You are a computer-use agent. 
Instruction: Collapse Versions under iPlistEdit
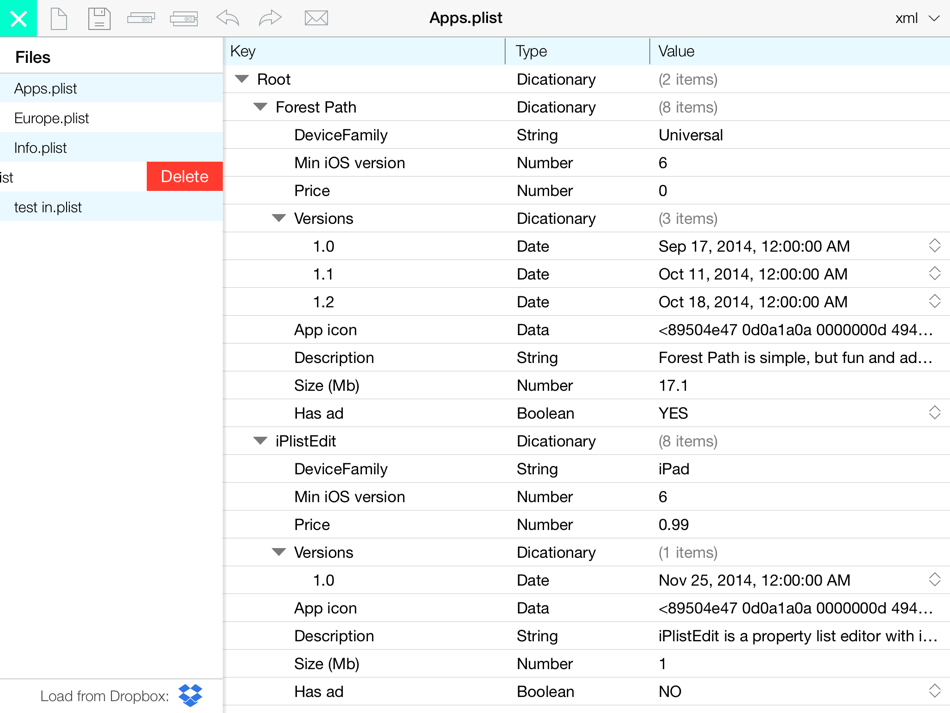279,552
